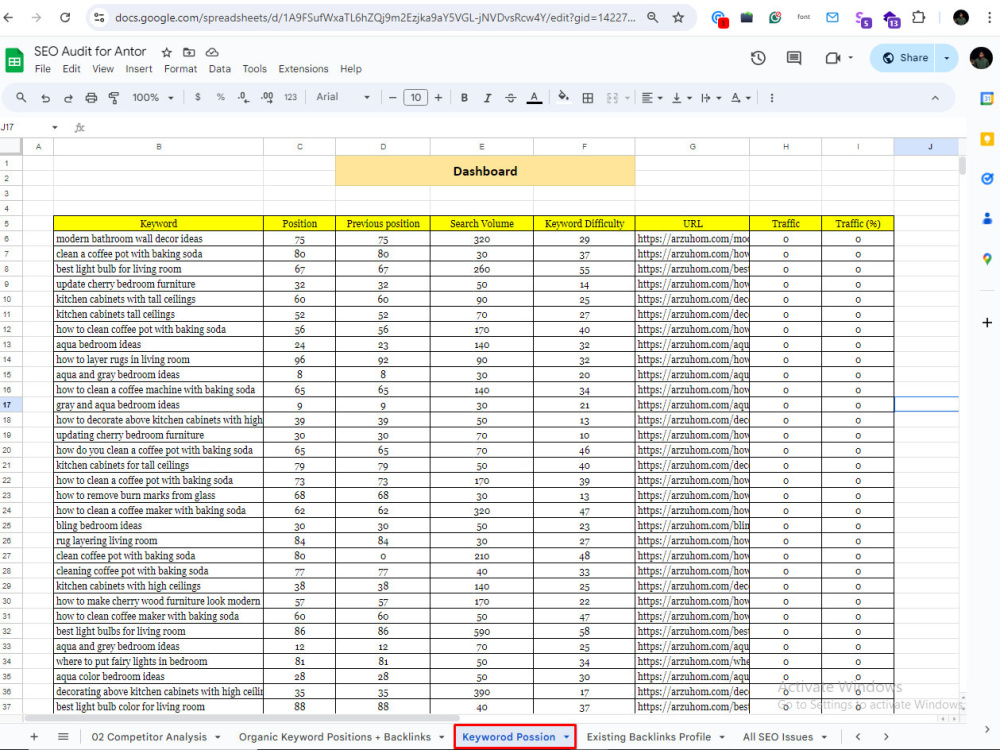This screenshot has height=750, width=1000.
Task: Open the Edit menu
Action: click(71, 69)
